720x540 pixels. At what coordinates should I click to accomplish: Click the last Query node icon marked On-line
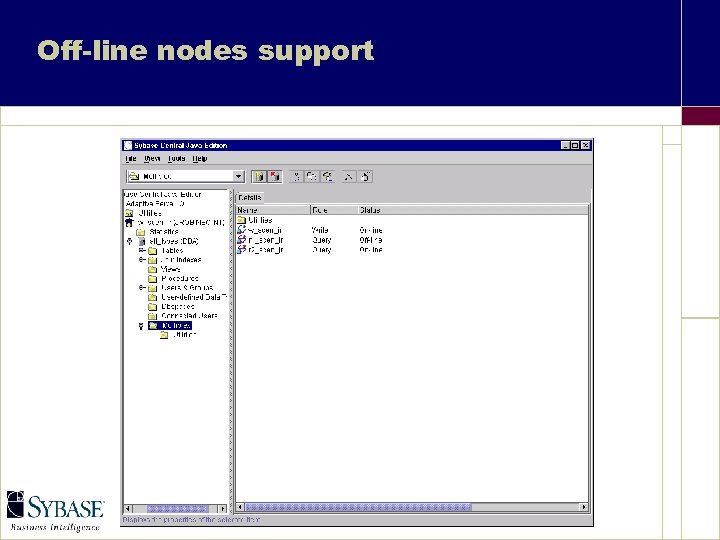tap(242, 249)
